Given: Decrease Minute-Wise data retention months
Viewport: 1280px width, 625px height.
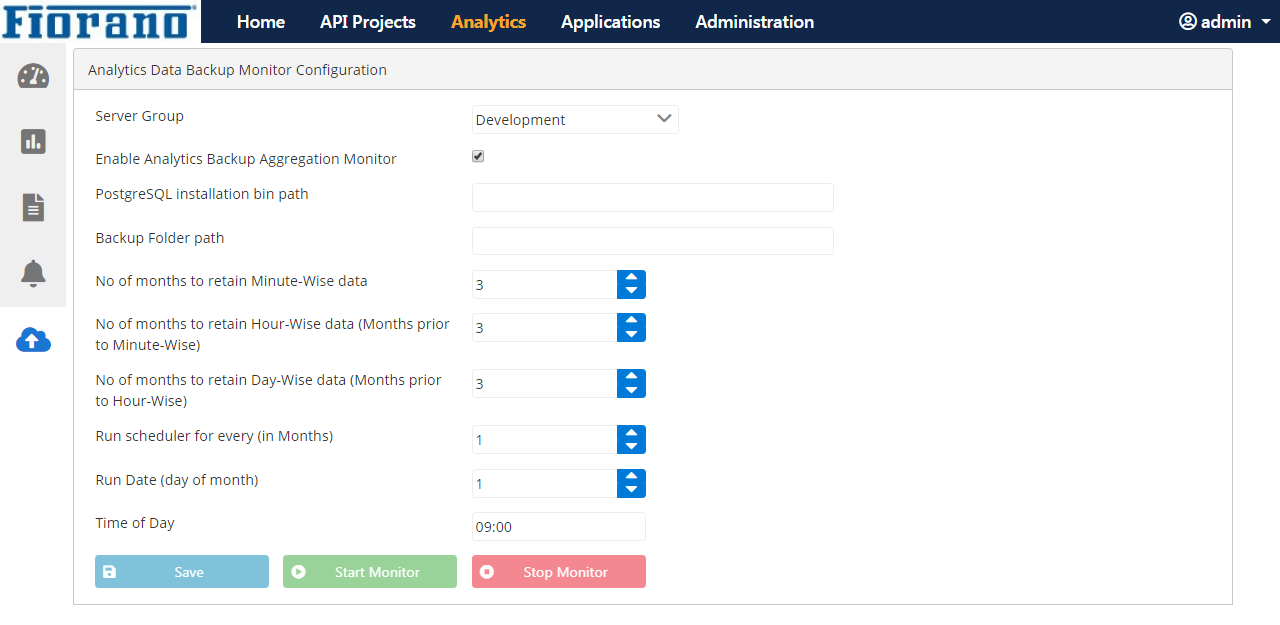Looking at the screenshot, I should (631, 291).
